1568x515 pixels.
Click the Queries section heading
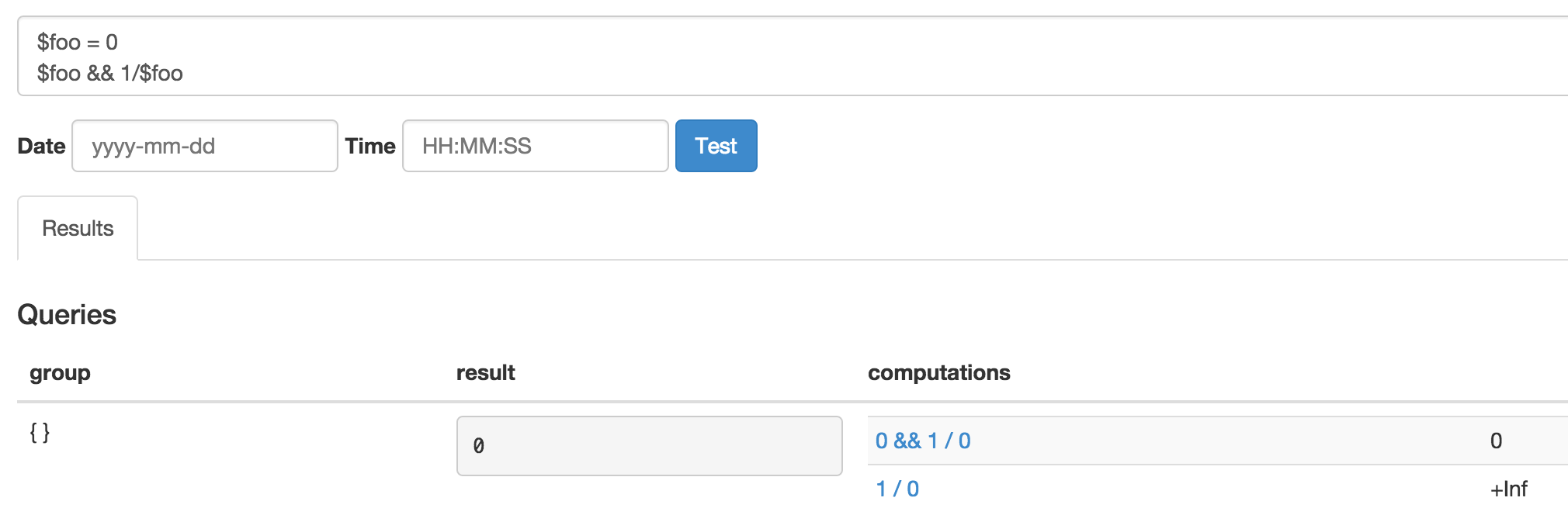click(67, 315)
